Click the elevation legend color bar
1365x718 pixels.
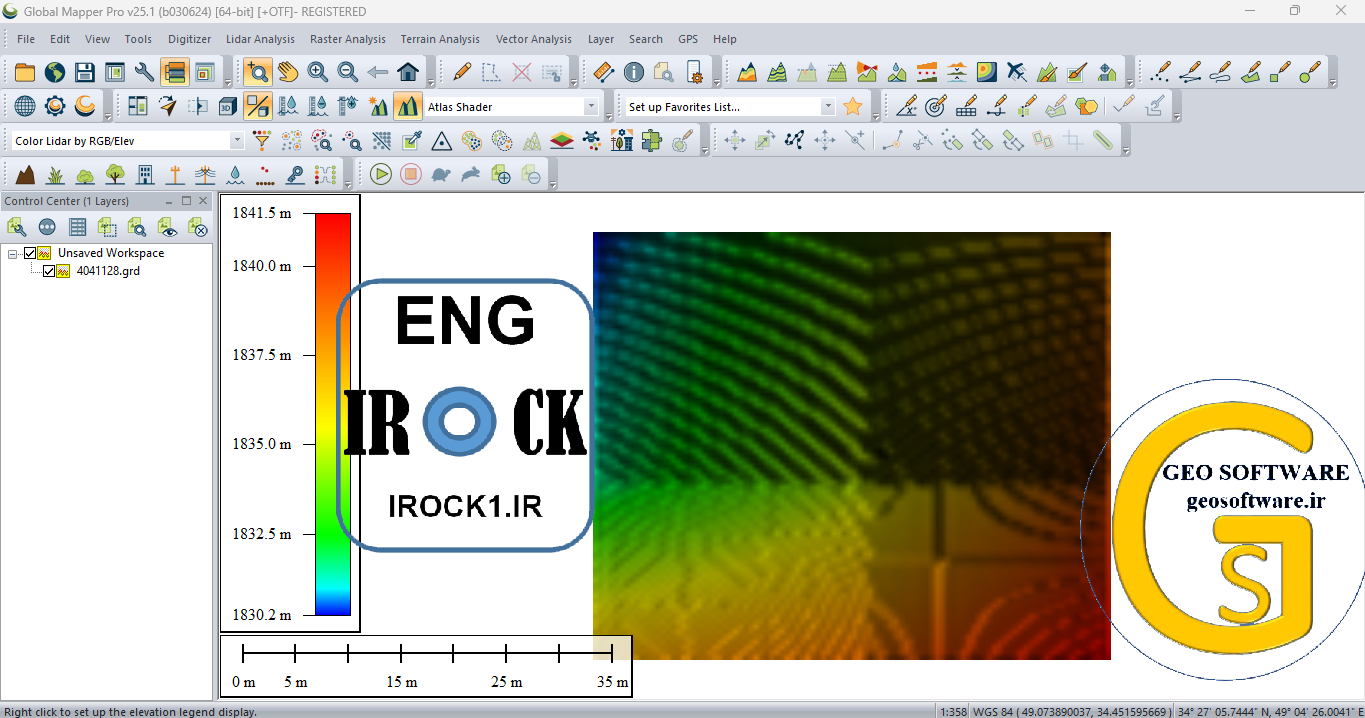333,414
